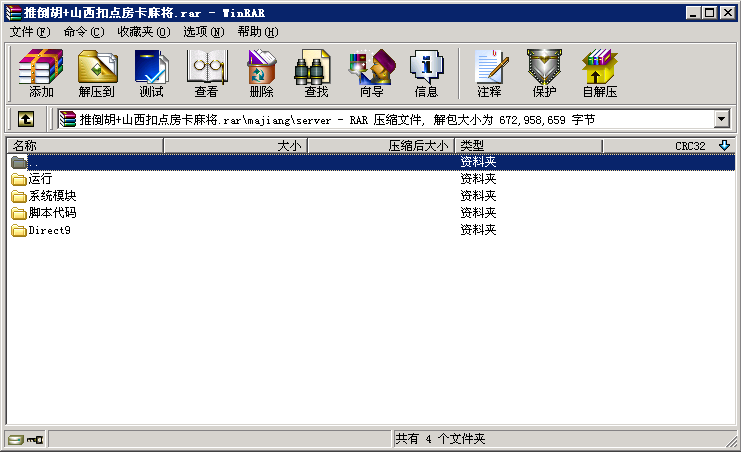Image resolution: width=741 pixels, height=452 pixels.
Task: Click the 测试 (Test) archive icon
Action: [151, 73]
